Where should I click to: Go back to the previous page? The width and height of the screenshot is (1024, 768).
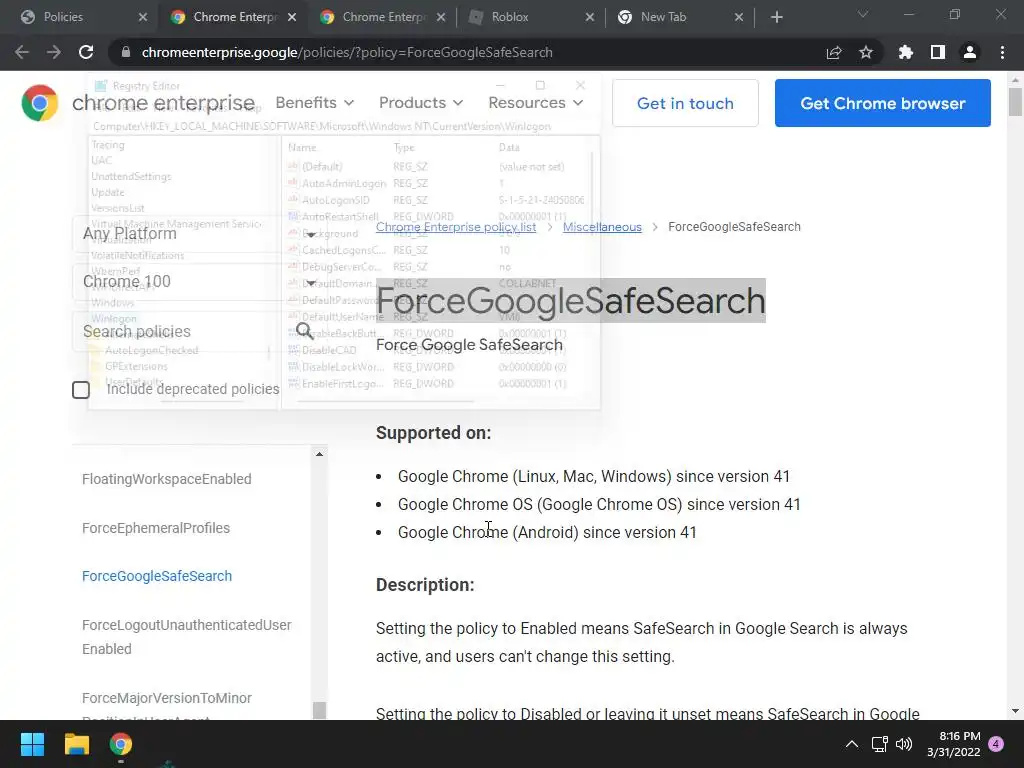[22, 52]
